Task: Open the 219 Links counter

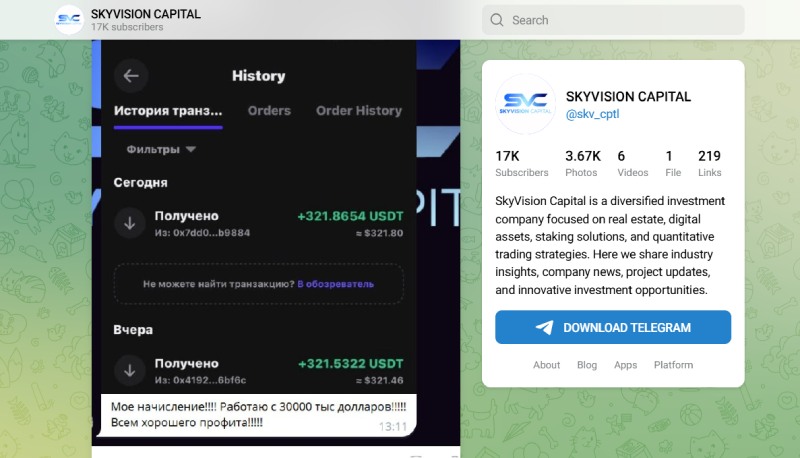Action: point(709,163)
